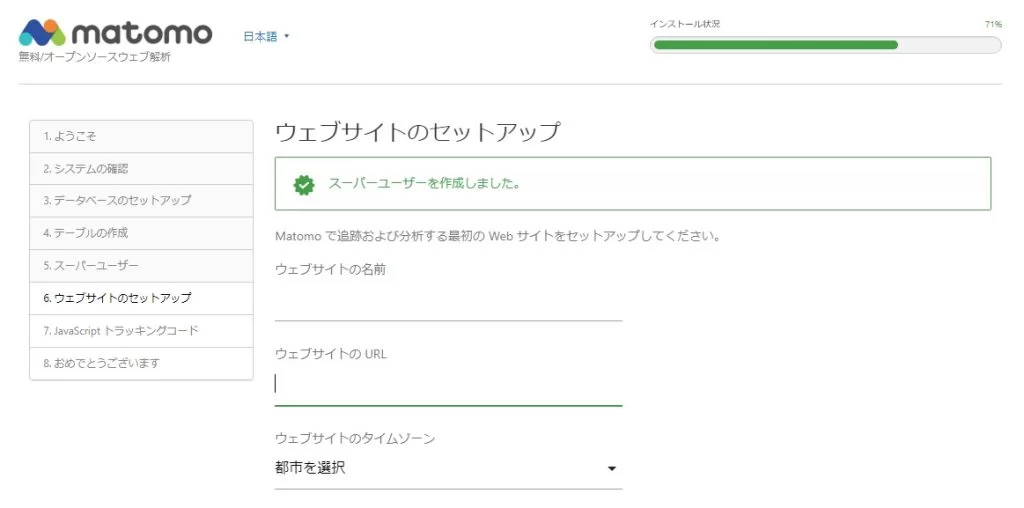Focus the ウェブサイトの URL input field
This screenshot has height=508, width=1024.
click(449, 387)
